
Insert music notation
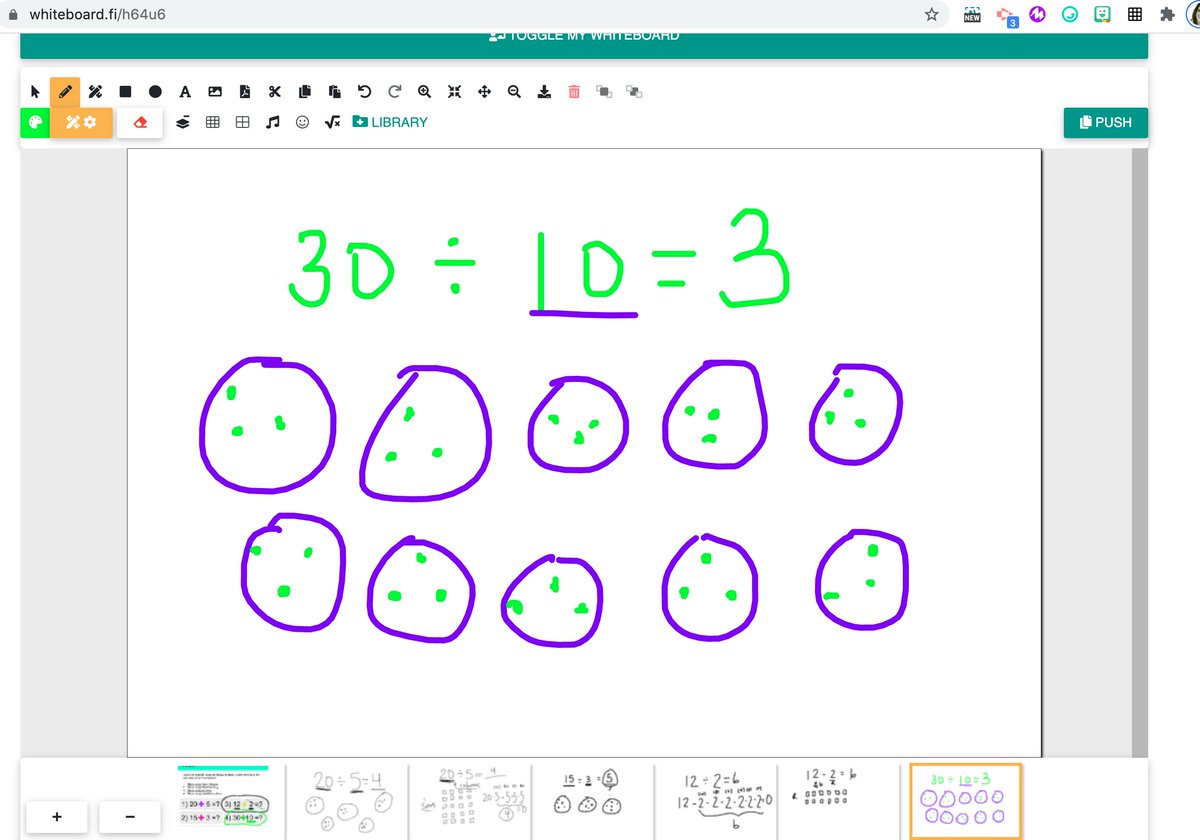click(272, 122)
